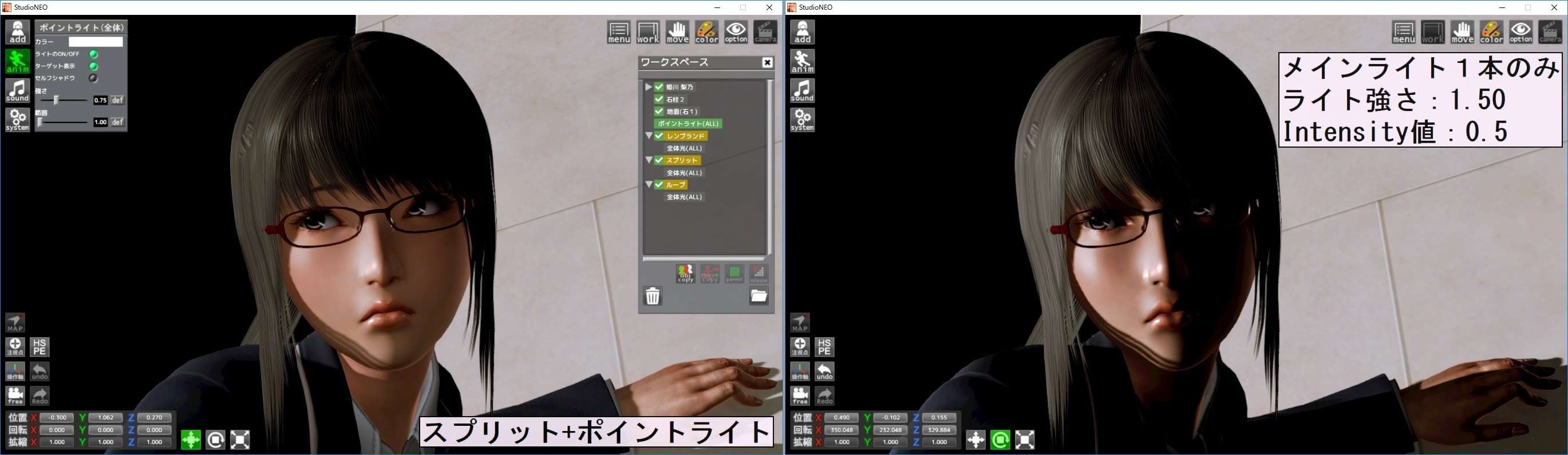The height and width of the screenshot is (455, 1568).
Task: Uncheck the スプリット folder checkbox
Action: pyautogui.click(x=658, y=160)
